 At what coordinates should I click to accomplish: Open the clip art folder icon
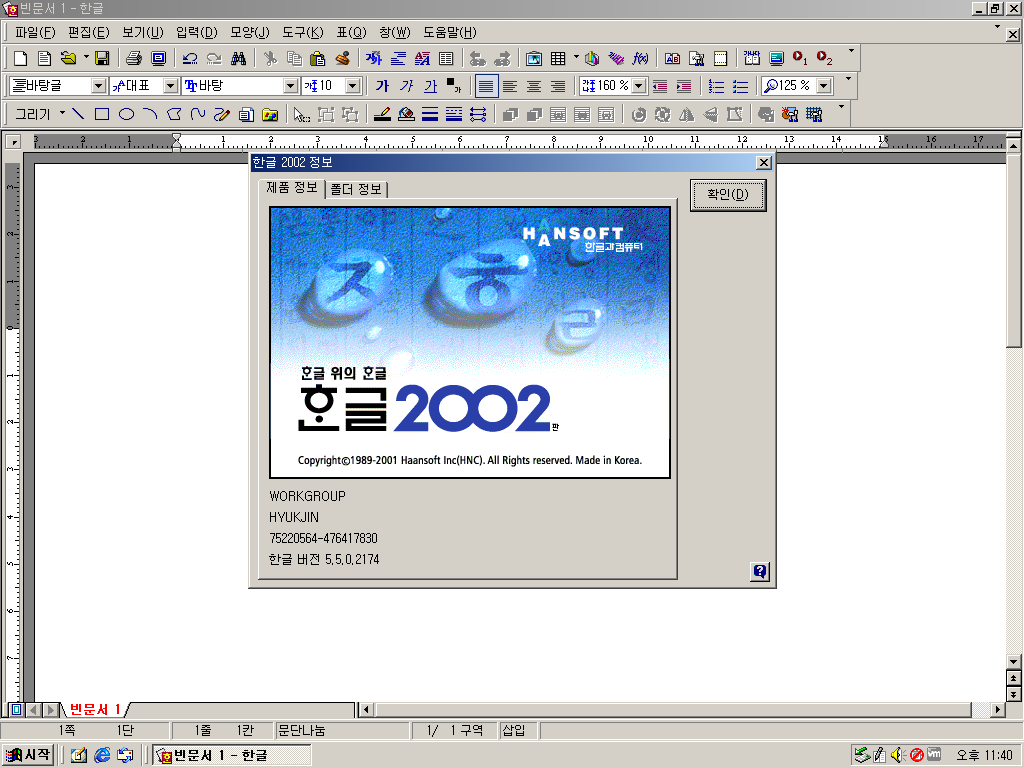pyautogui.click(x=270, y=114)
